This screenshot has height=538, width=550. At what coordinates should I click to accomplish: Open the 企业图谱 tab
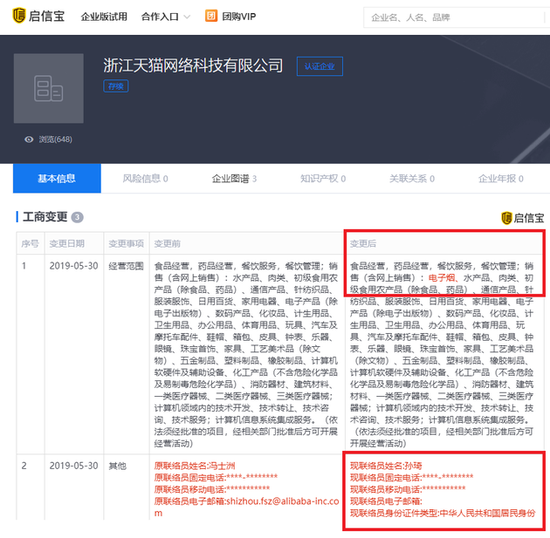(234, 179)
